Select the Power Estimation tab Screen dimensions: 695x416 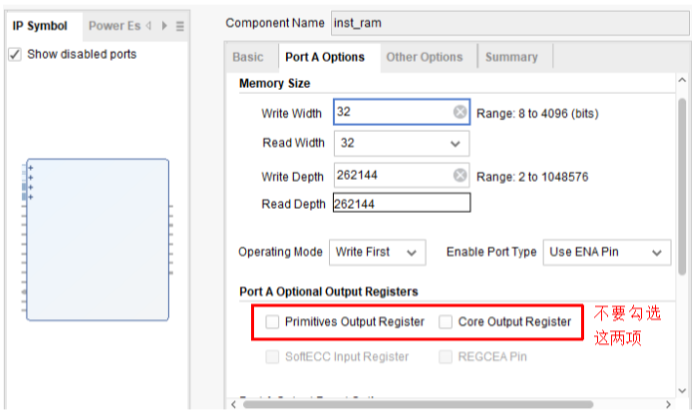coord(114,26)
